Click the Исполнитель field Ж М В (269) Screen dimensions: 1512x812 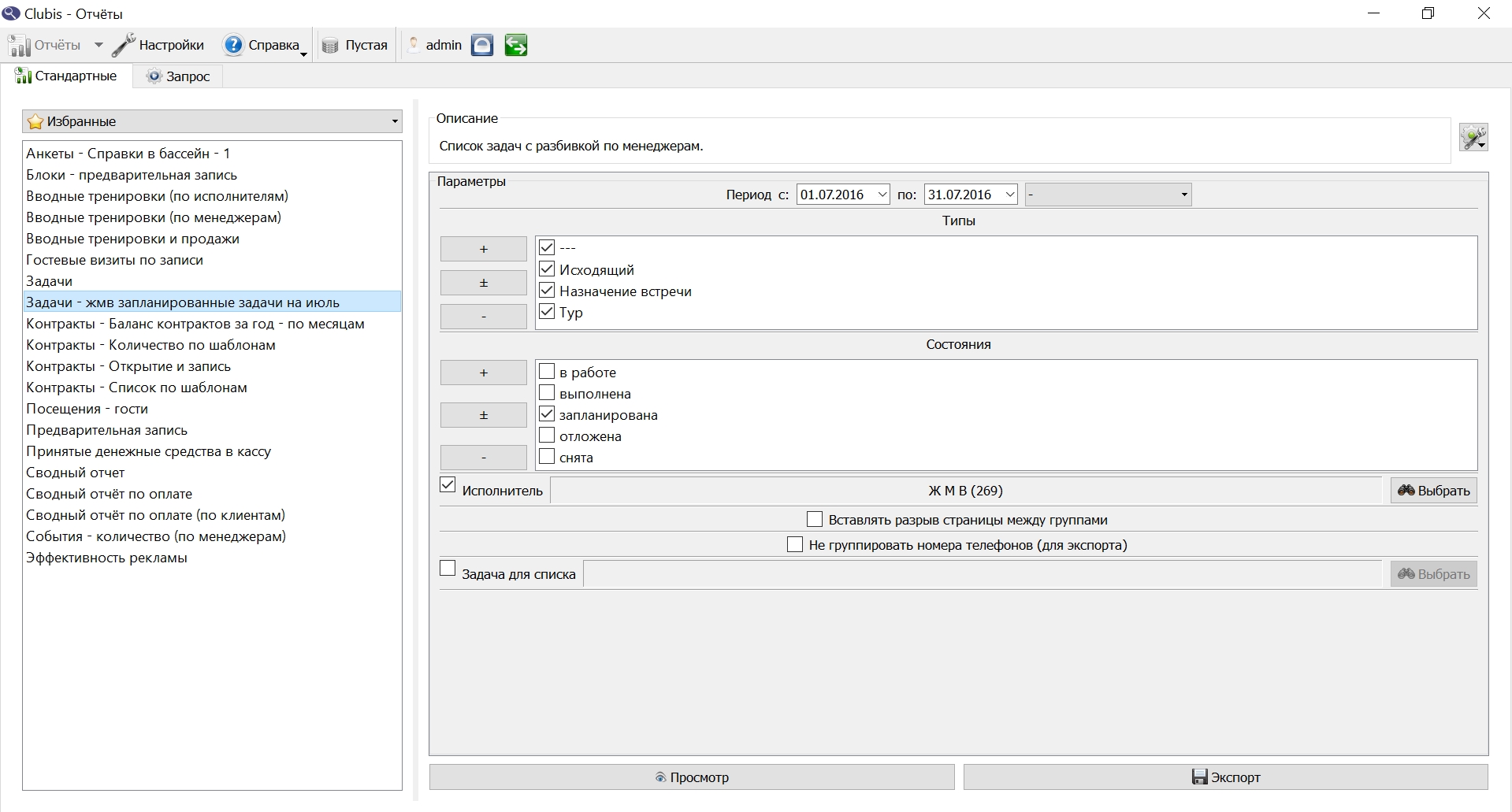[x=965, y=491]
